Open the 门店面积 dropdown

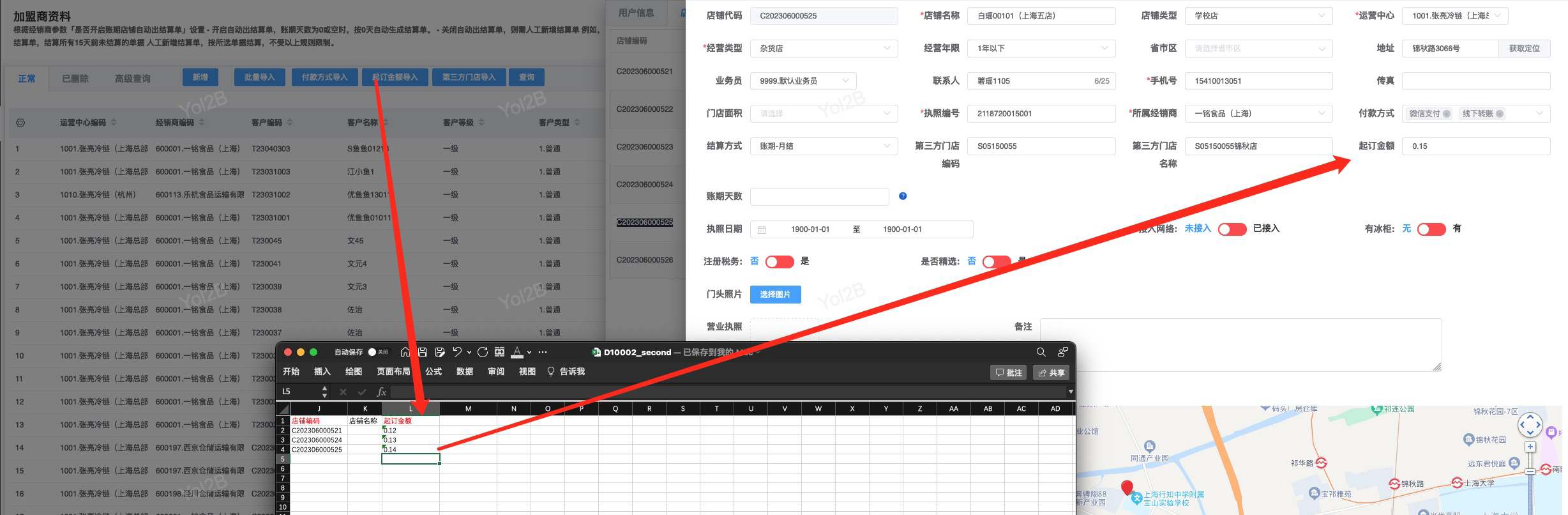point(824,114)
